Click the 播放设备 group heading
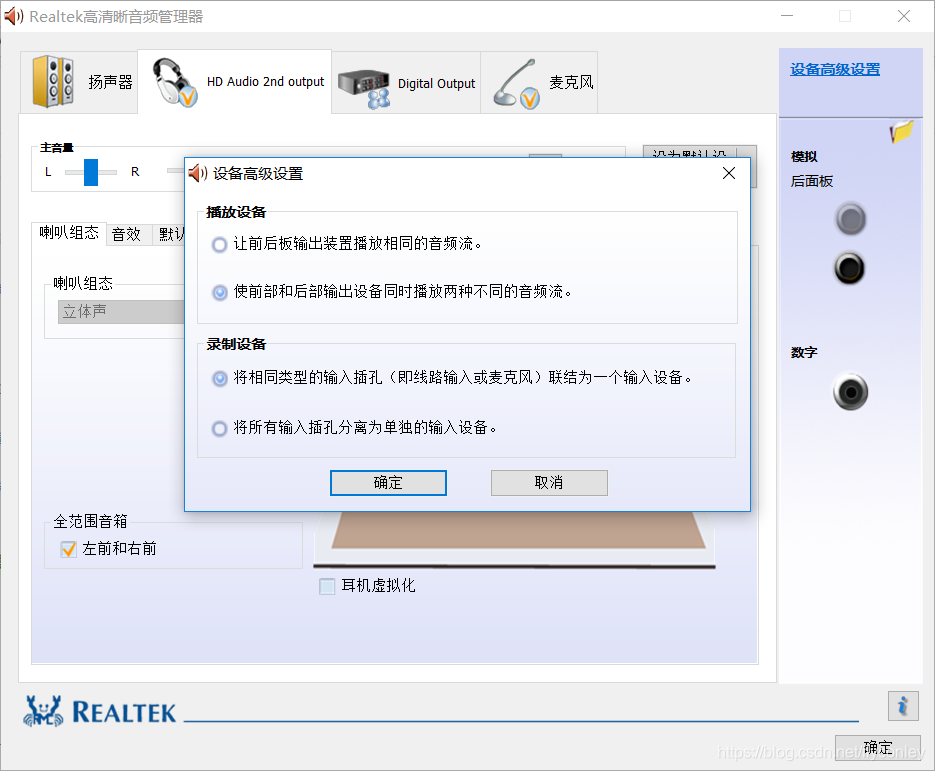935x771 pixels. (236, 212)
